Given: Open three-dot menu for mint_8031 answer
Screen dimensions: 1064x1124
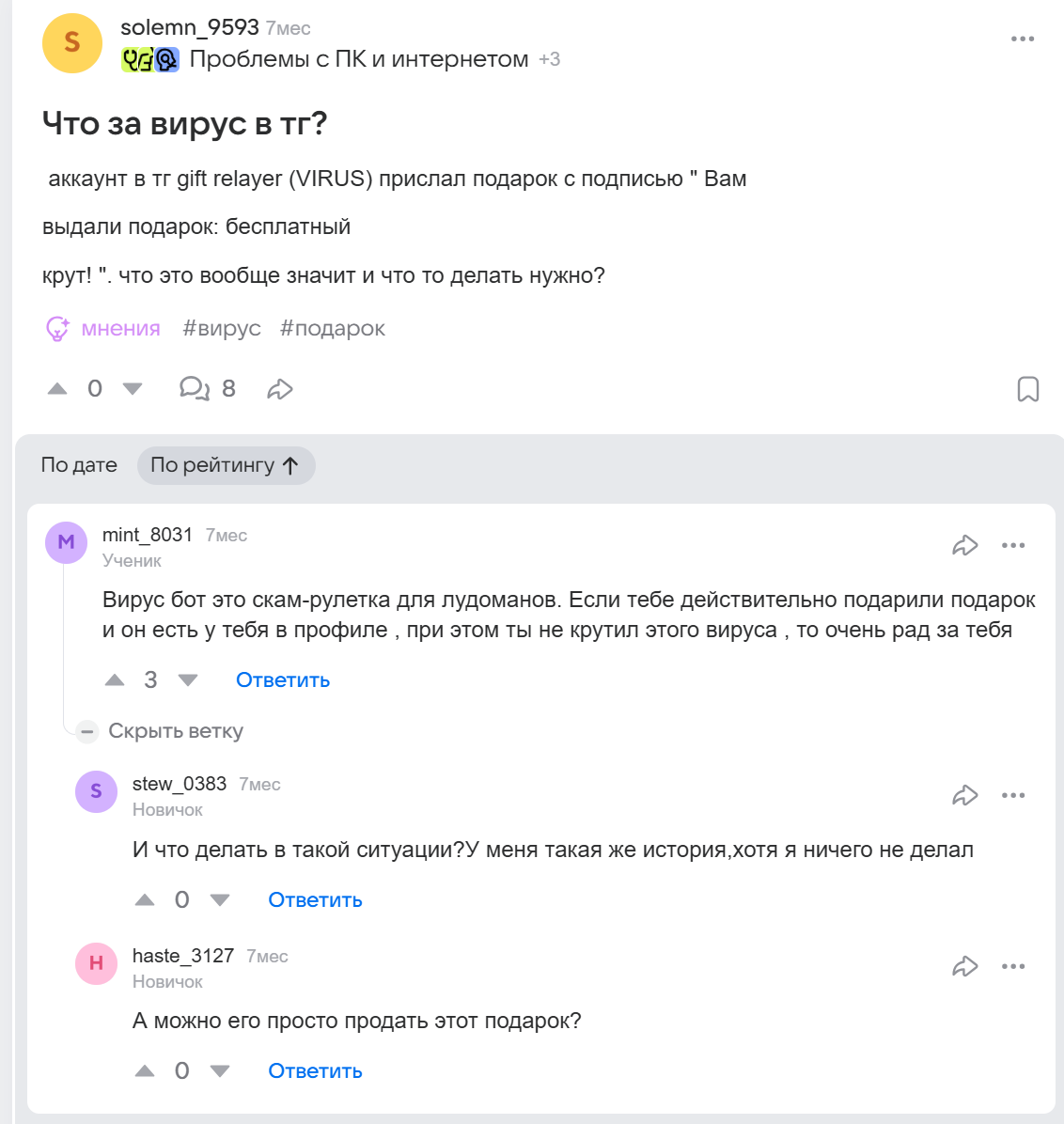Looking at the screenshot, I should (1013, 545).
